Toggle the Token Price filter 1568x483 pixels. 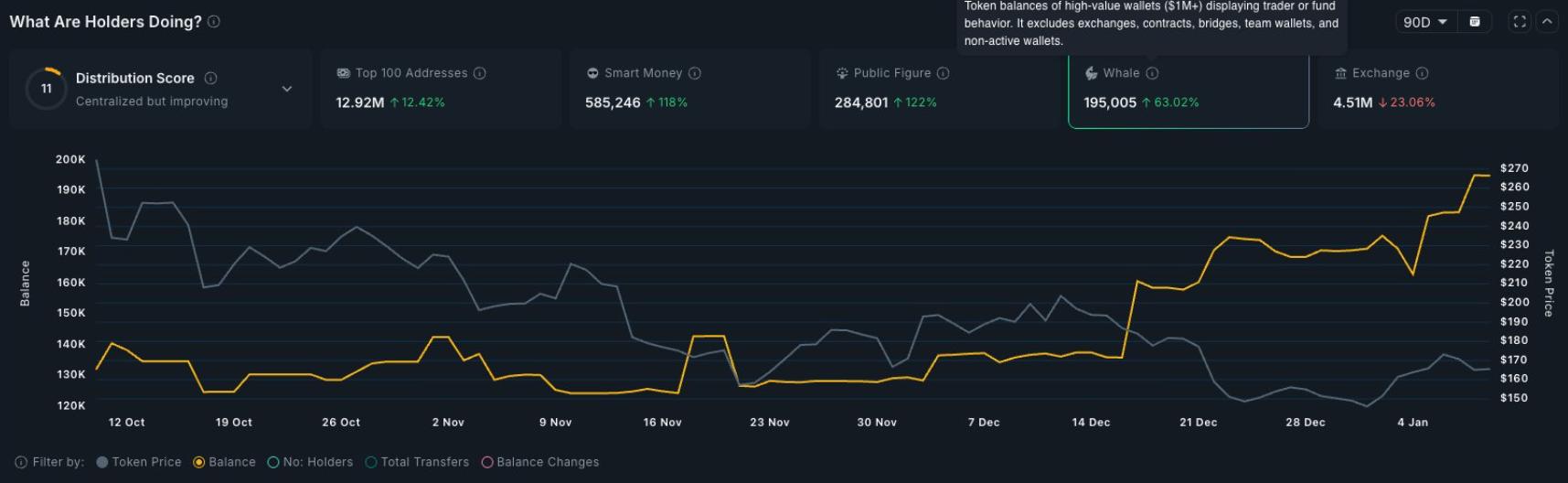tap(139, 462)
